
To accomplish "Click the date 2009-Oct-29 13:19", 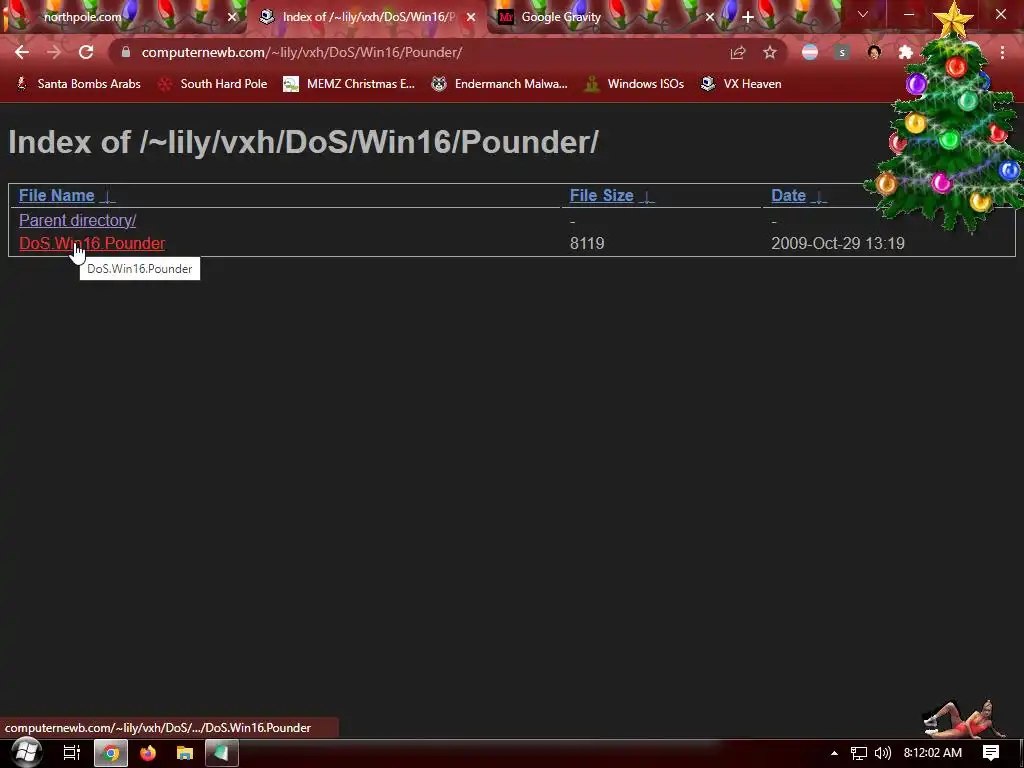I will 838,243.
